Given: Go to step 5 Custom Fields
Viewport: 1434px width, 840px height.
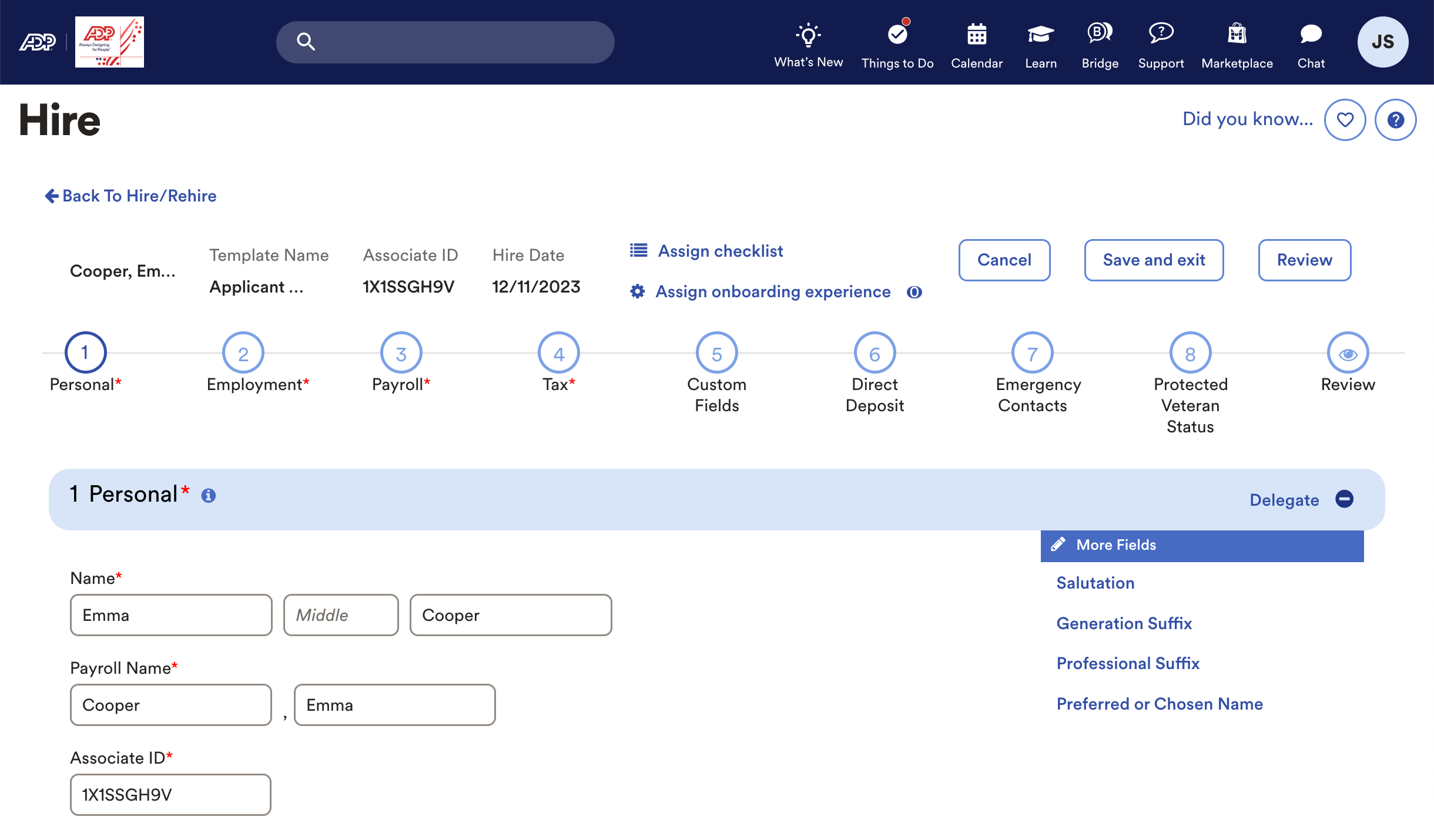Looking at the screenshot, I should pos(717,353).
